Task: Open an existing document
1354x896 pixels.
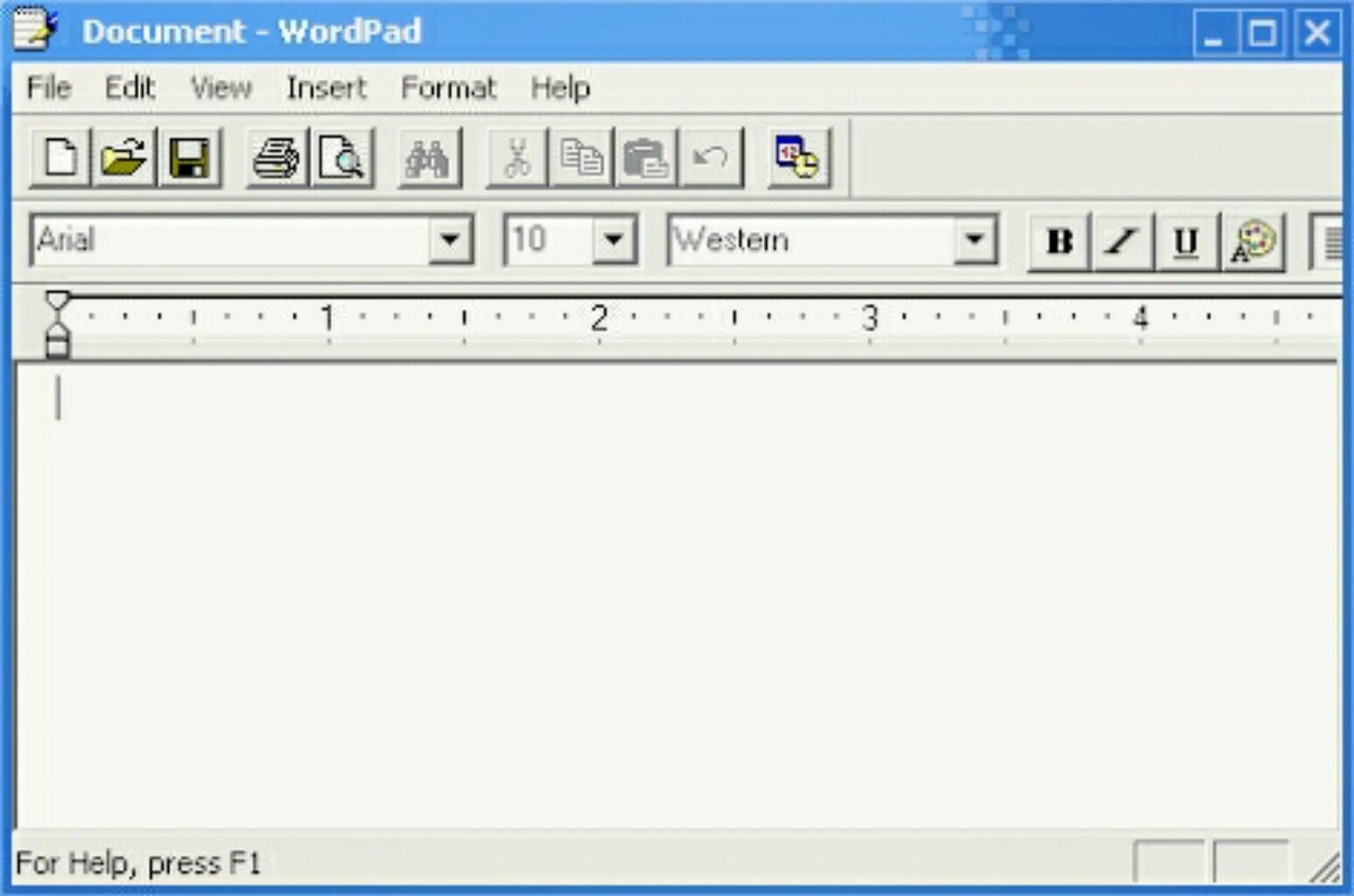Action: [x=125, y=157]
